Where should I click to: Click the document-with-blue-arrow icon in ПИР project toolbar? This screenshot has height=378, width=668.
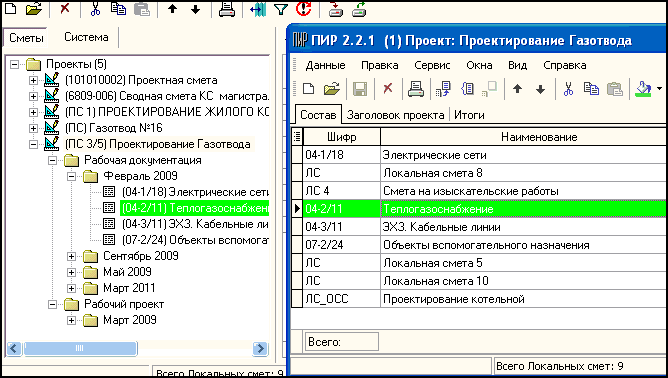(x=443, y=89)
